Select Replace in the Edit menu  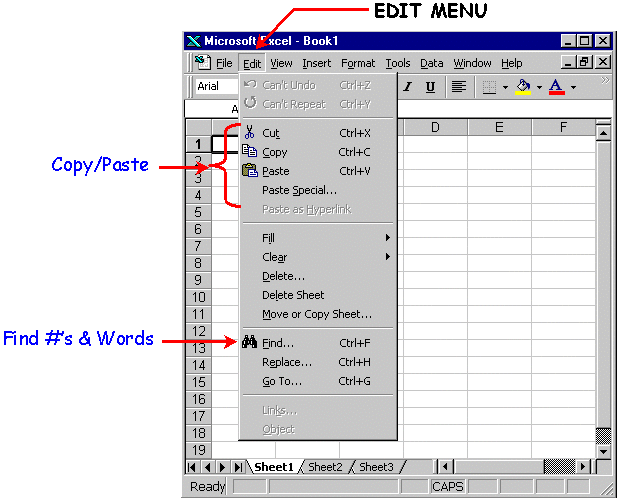(x=286, y=362)
